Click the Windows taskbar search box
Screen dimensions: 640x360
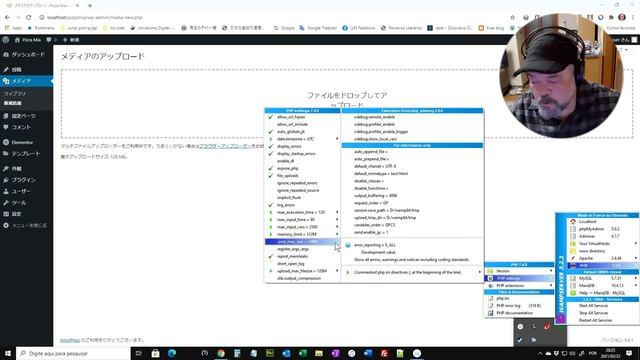pos(73,353)
